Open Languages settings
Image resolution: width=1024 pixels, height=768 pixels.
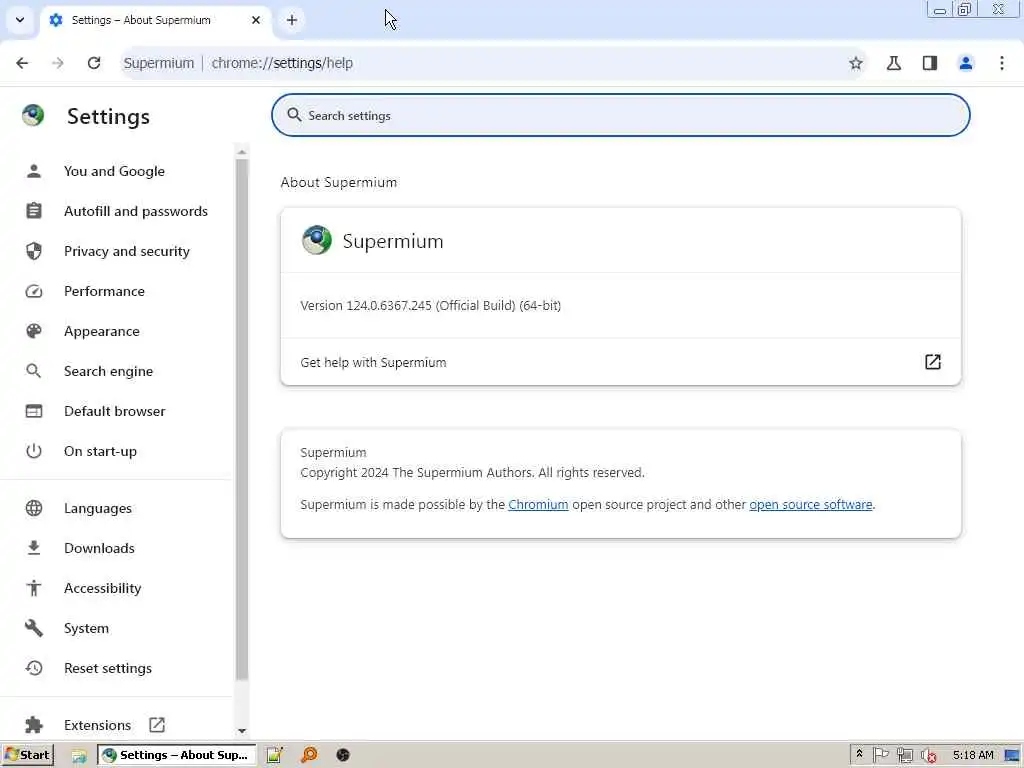point(98,508)
